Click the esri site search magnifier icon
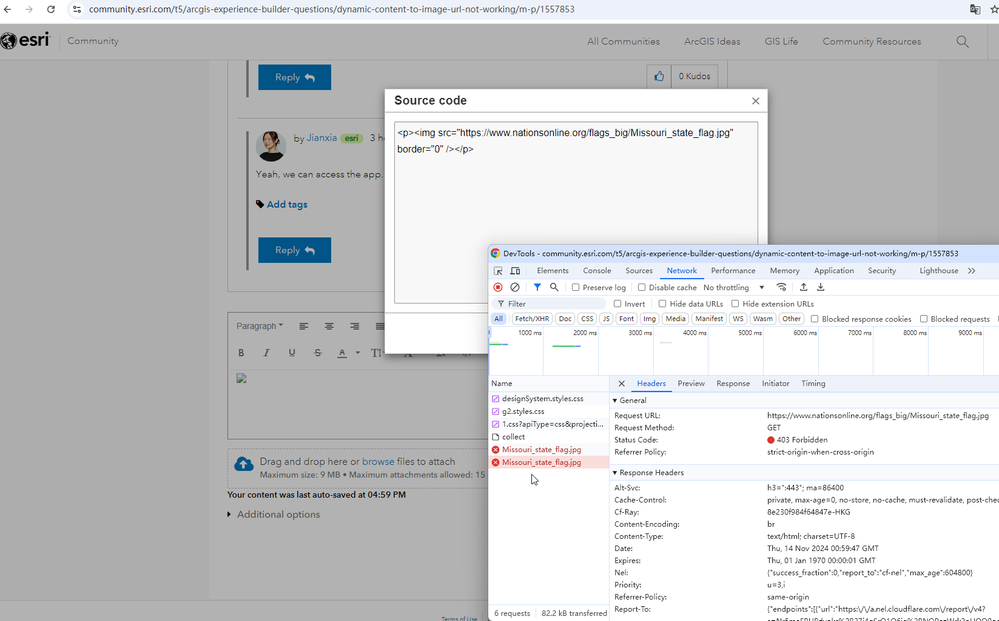The image size is (999, 621). 962,41
